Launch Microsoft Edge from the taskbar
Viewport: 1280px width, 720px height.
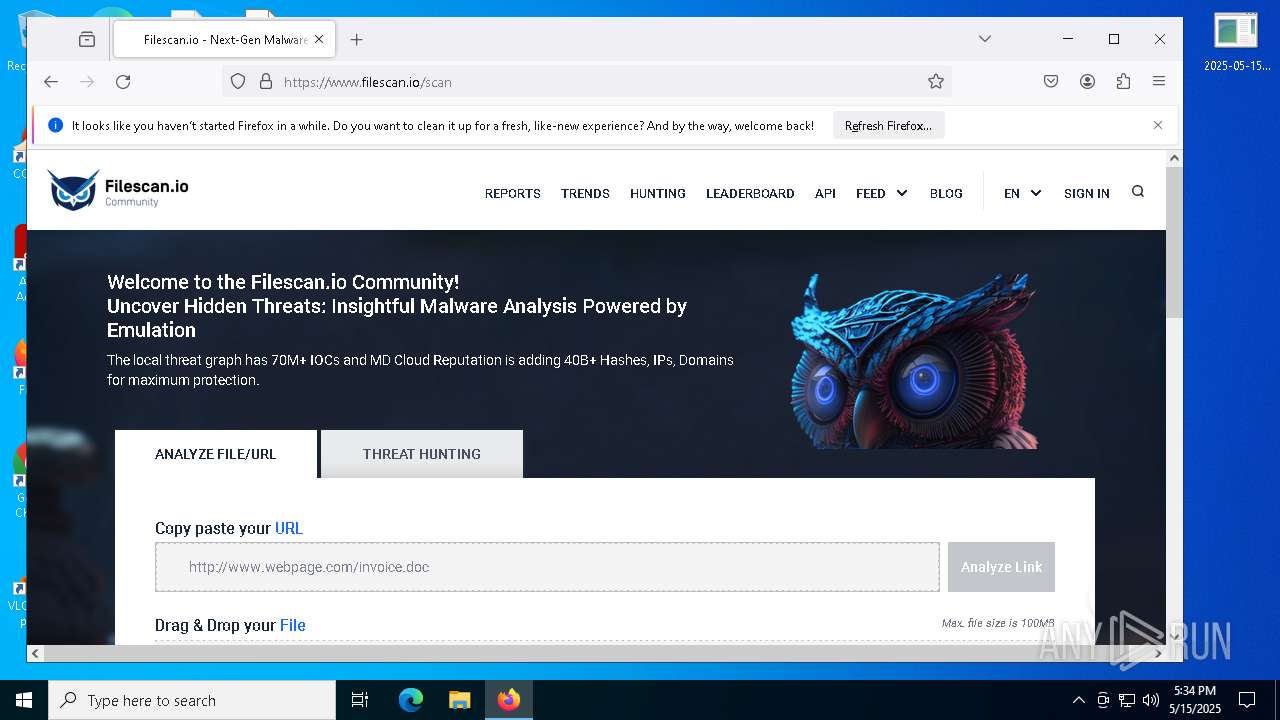[x=411, y=700]
